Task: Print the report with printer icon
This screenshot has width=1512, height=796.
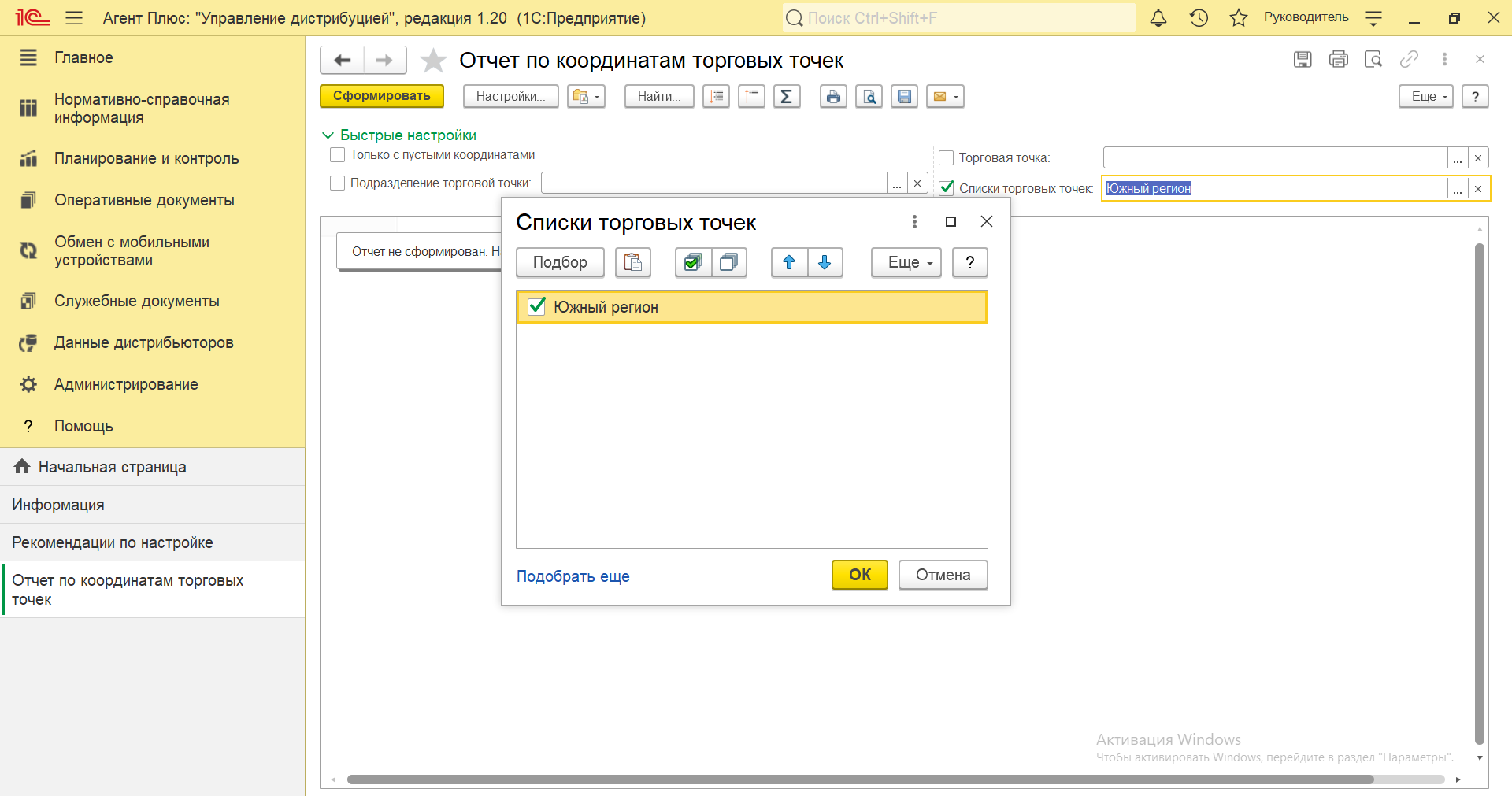Action: pyautogui.click(x=833, y=96)
